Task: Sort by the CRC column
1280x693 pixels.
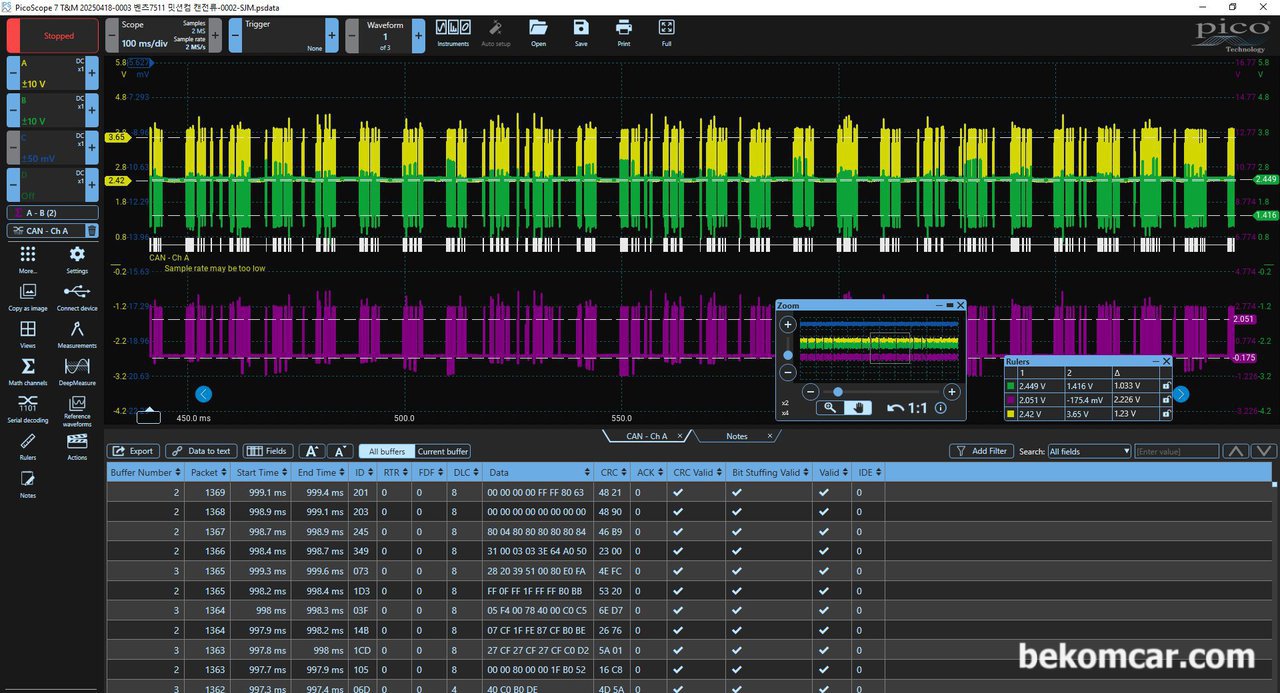Action: pos(614,472)
